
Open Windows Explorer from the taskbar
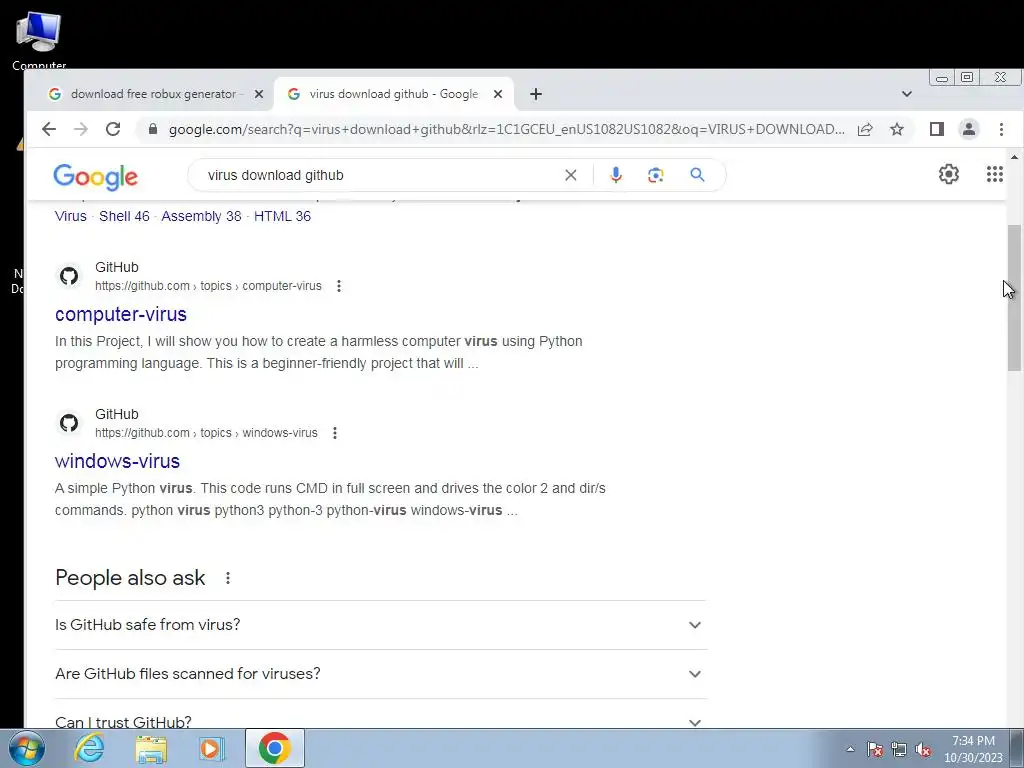click(151, 749)
